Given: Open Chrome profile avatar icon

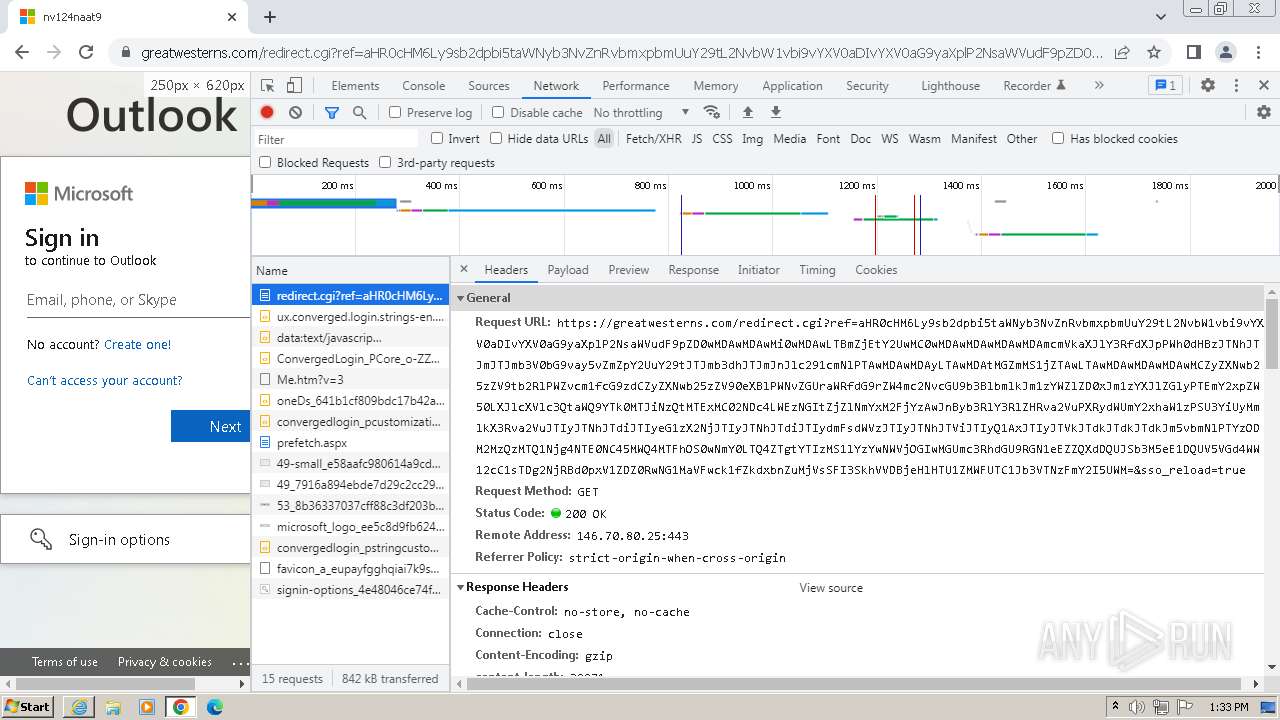Looking at the screenshot, I should pos(1226,52).
